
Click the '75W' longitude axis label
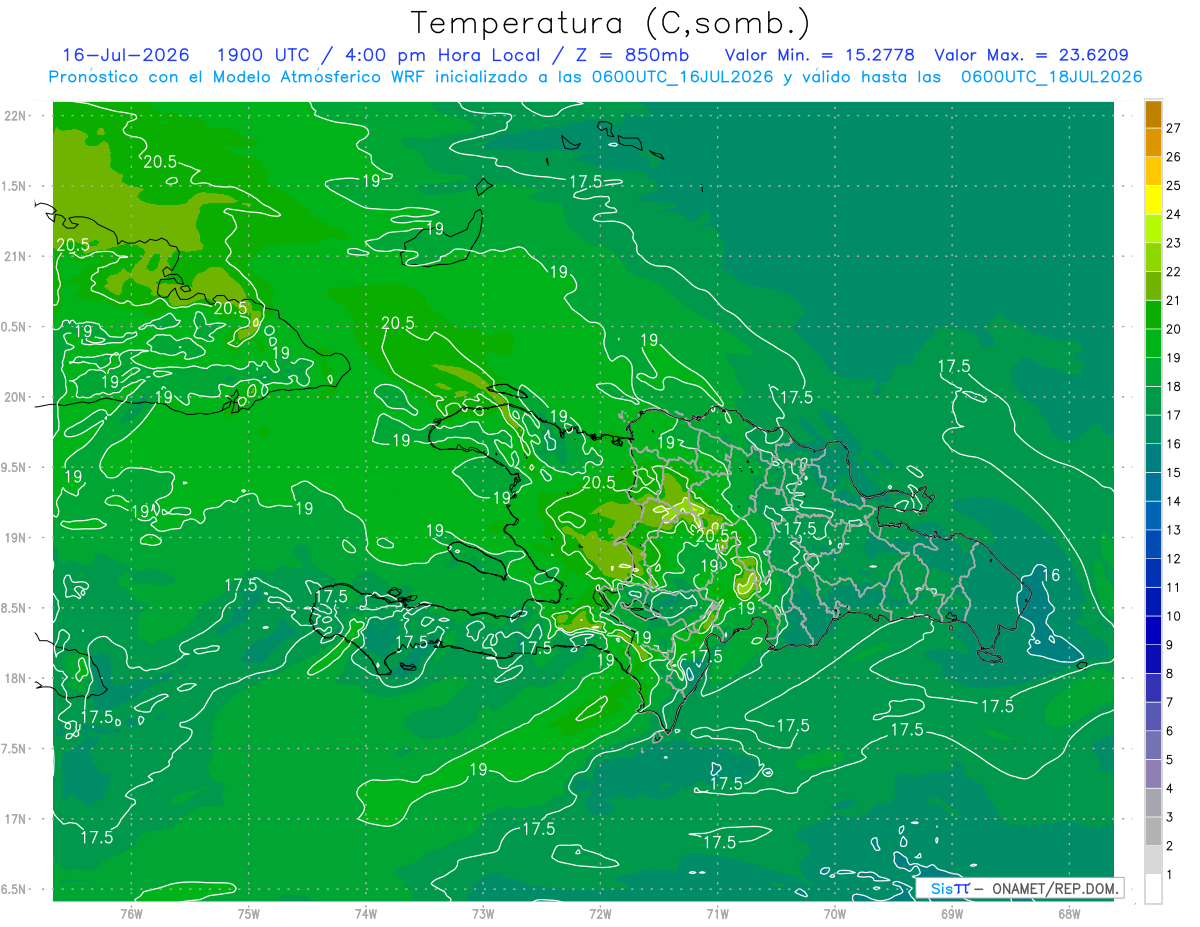pos(248,914)
